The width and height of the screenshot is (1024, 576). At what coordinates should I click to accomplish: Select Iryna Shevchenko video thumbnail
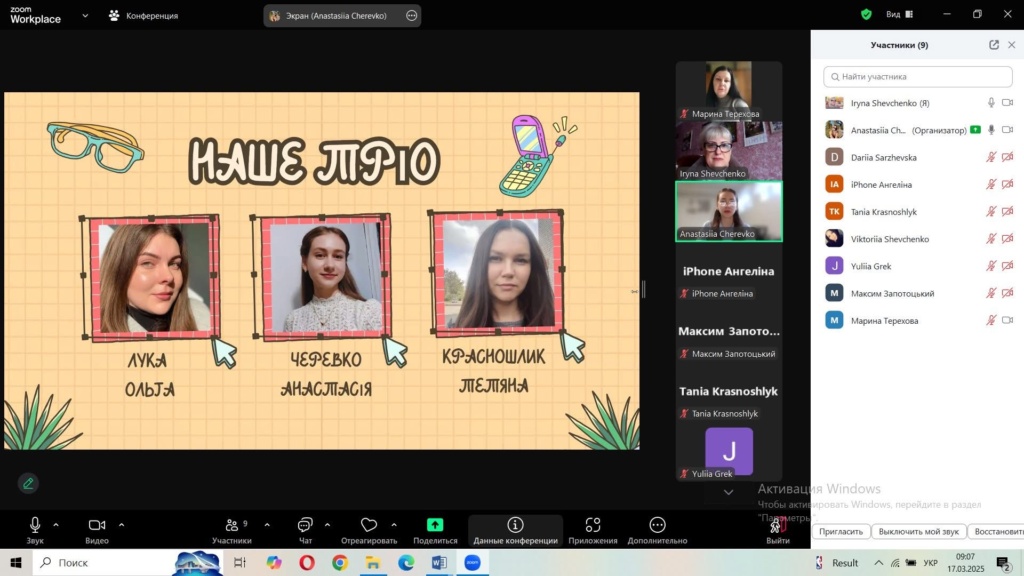[728, 151]
